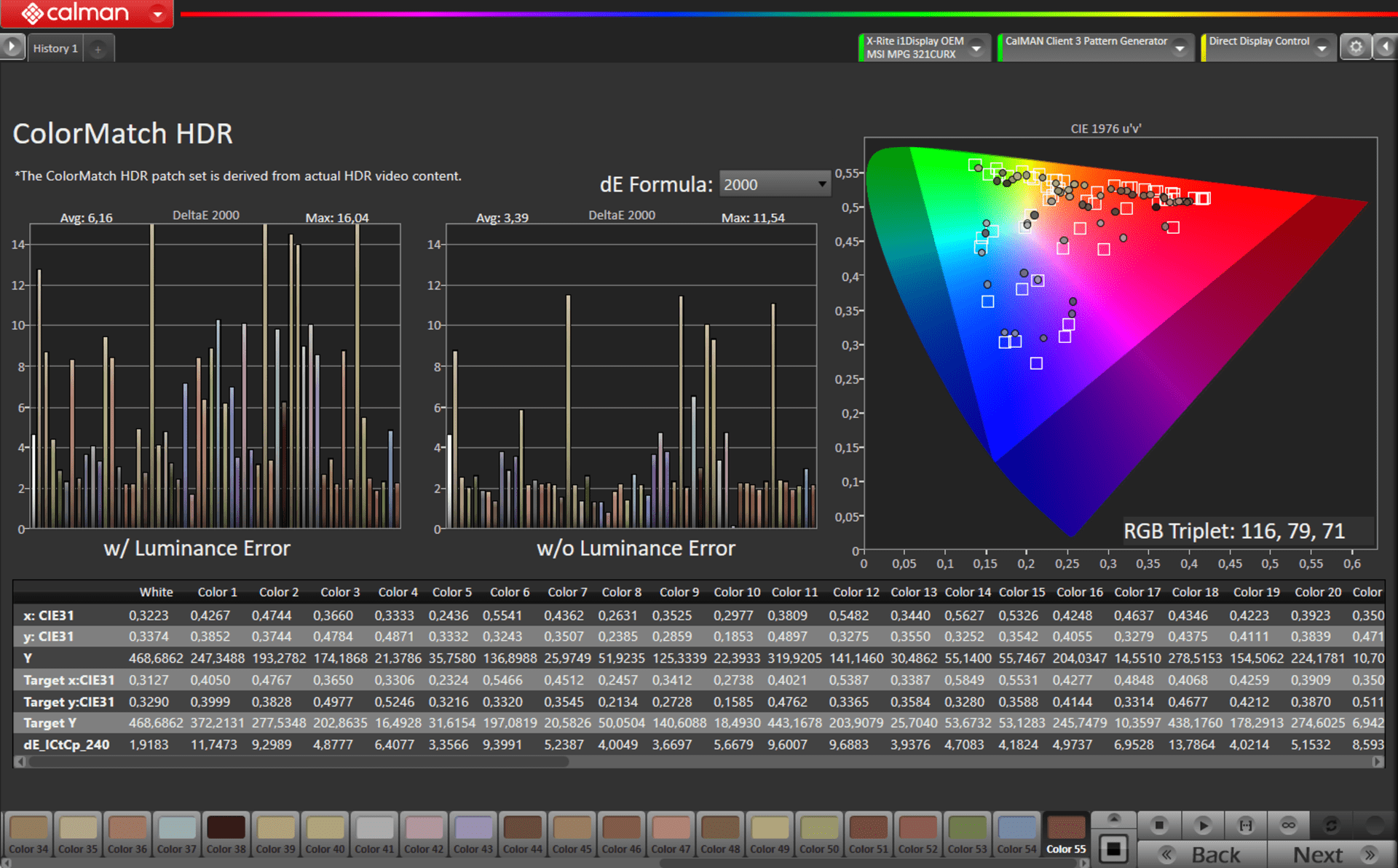Click the refresh arrows icon

(x=1332, y=825)
